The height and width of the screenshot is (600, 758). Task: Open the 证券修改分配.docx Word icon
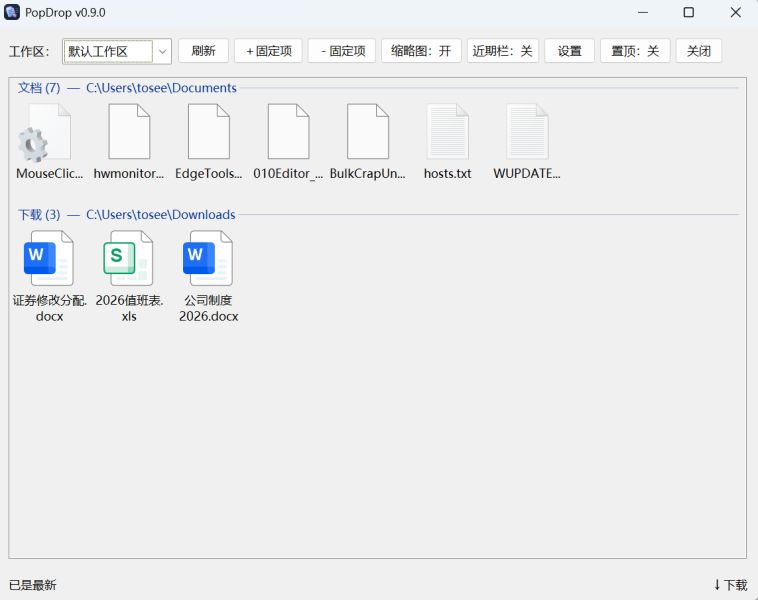(x=49, y=258)
